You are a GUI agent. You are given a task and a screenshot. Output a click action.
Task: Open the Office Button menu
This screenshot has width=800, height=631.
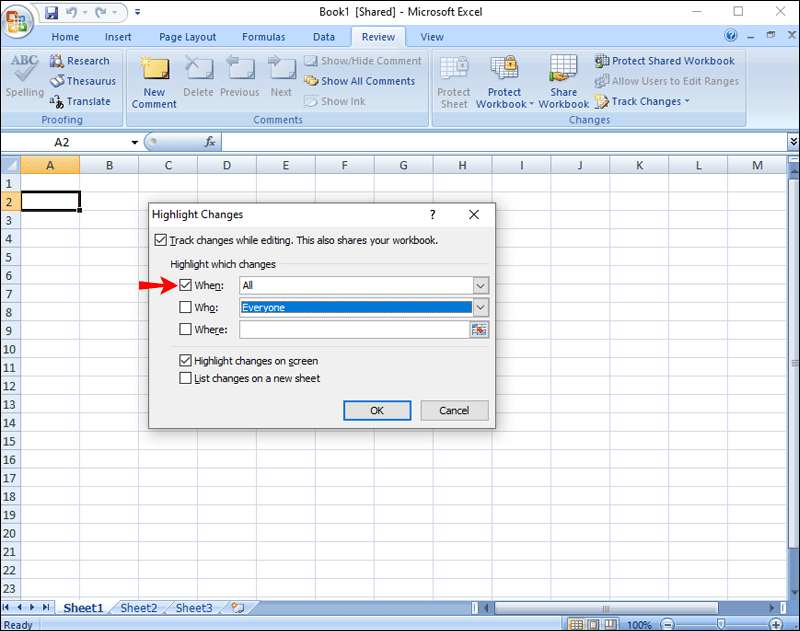pyautogui.click(x=17, y=20)
